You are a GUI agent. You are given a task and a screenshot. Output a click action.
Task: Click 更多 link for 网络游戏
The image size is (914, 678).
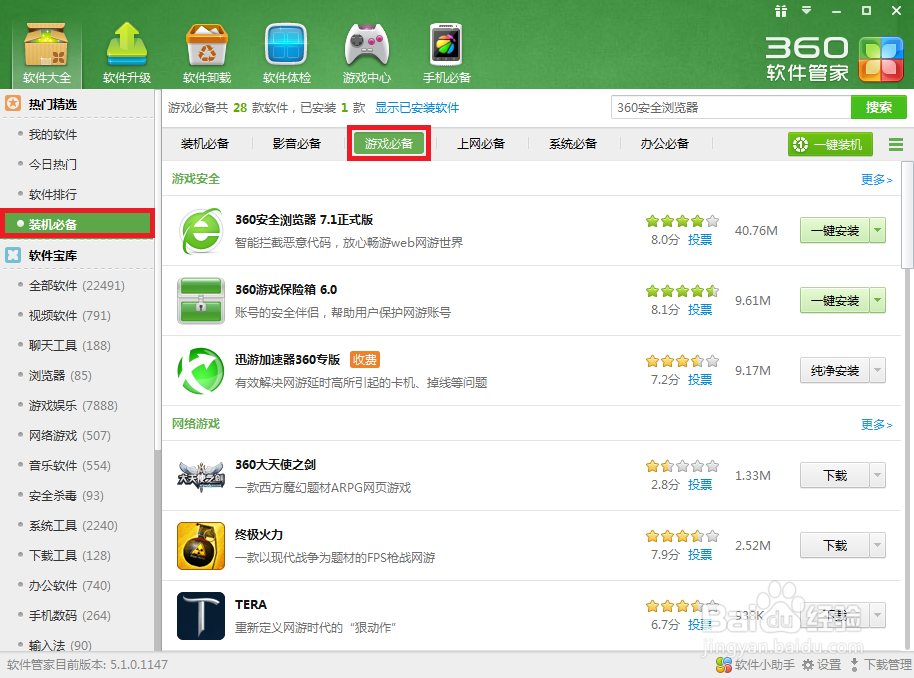(x=876, y=424)
